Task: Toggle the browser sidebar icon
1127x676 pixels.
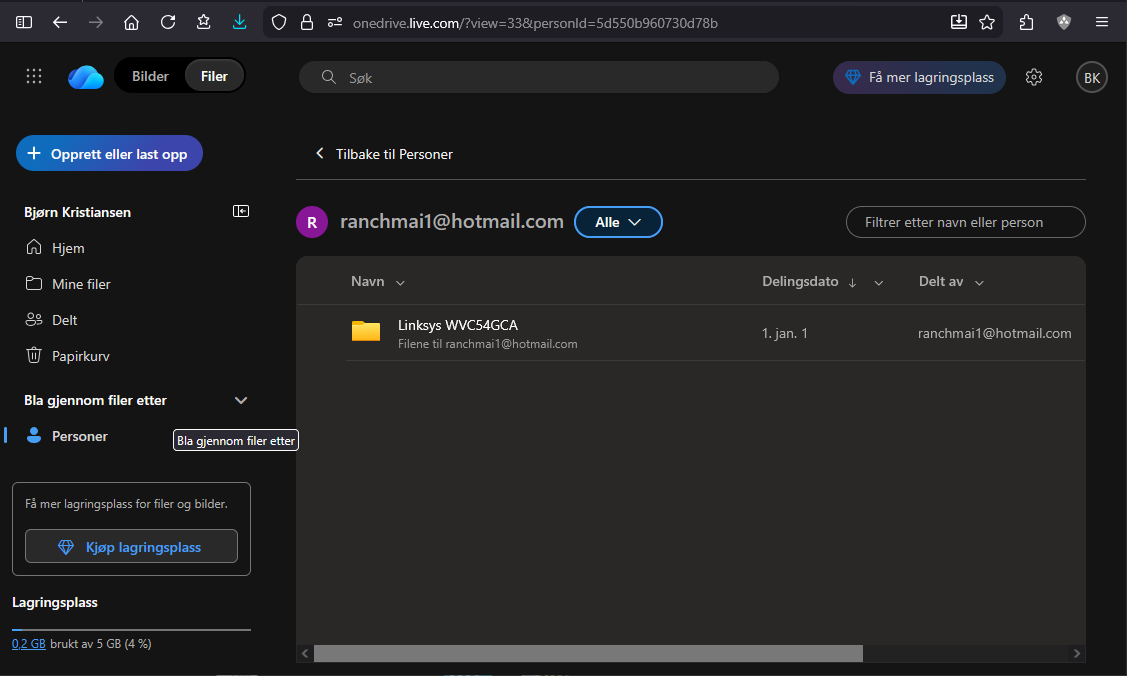Action: (x=24, y=22)
